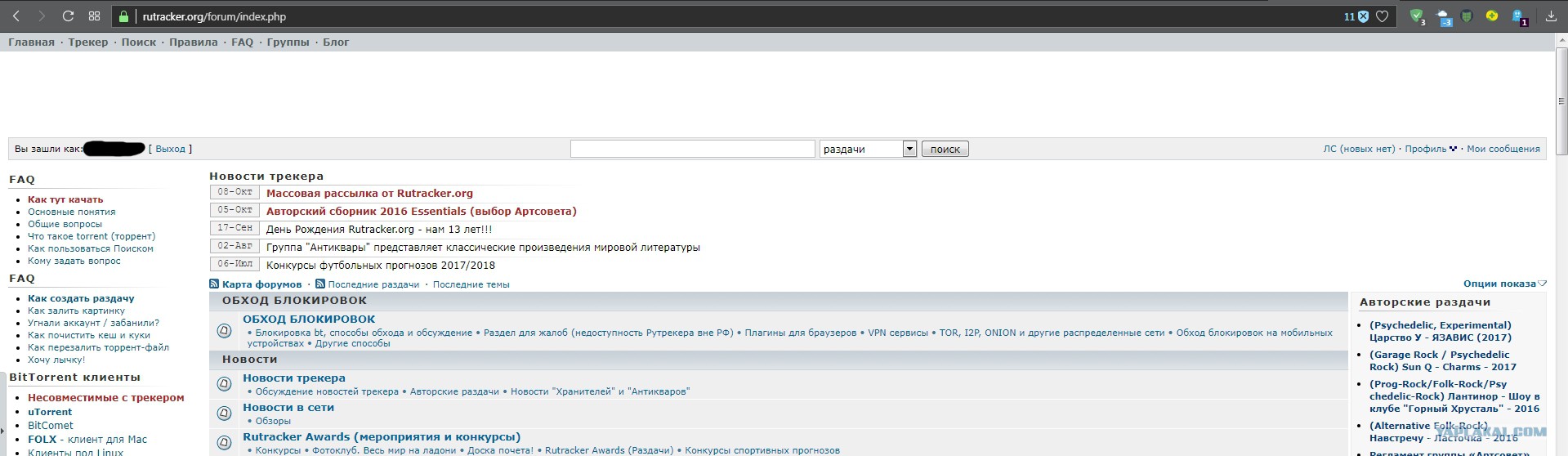
Task: Open the ad blocker shield showing 11
Action: 1356,16
